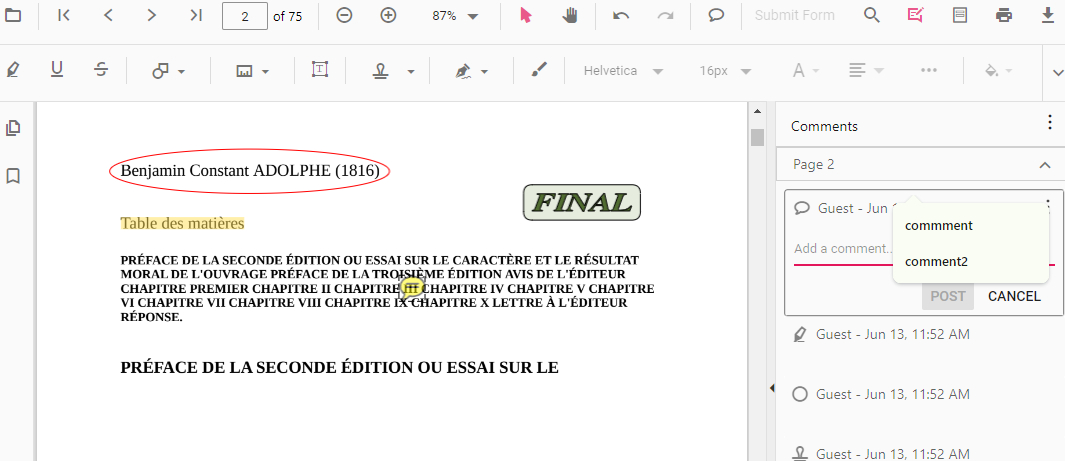The height and width of the screenshot is (461, 1065).
Task: Select the free text annotation tool
Action: 320,69
